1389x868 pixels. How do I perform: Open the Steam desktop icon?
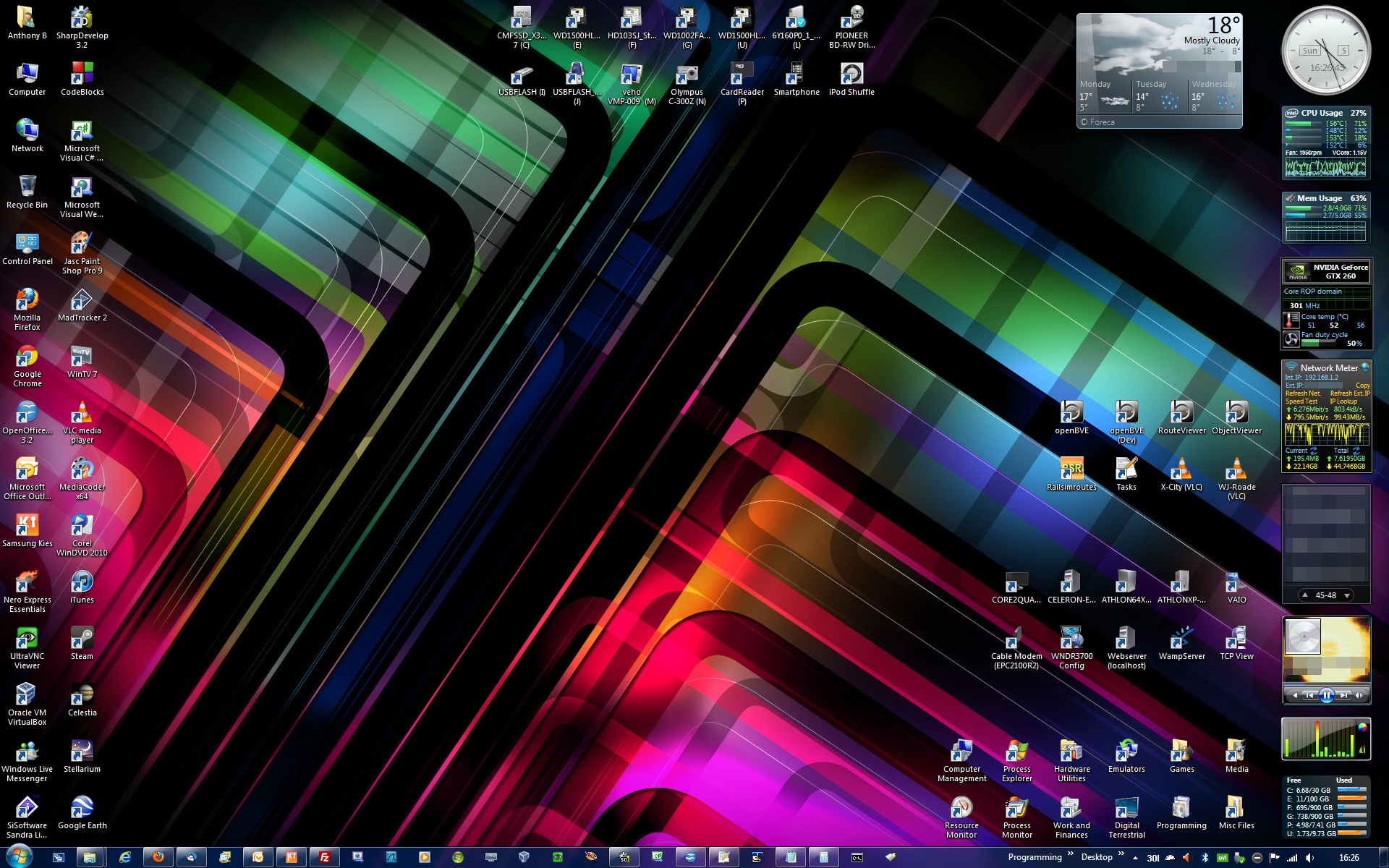(x=82, y=639)
